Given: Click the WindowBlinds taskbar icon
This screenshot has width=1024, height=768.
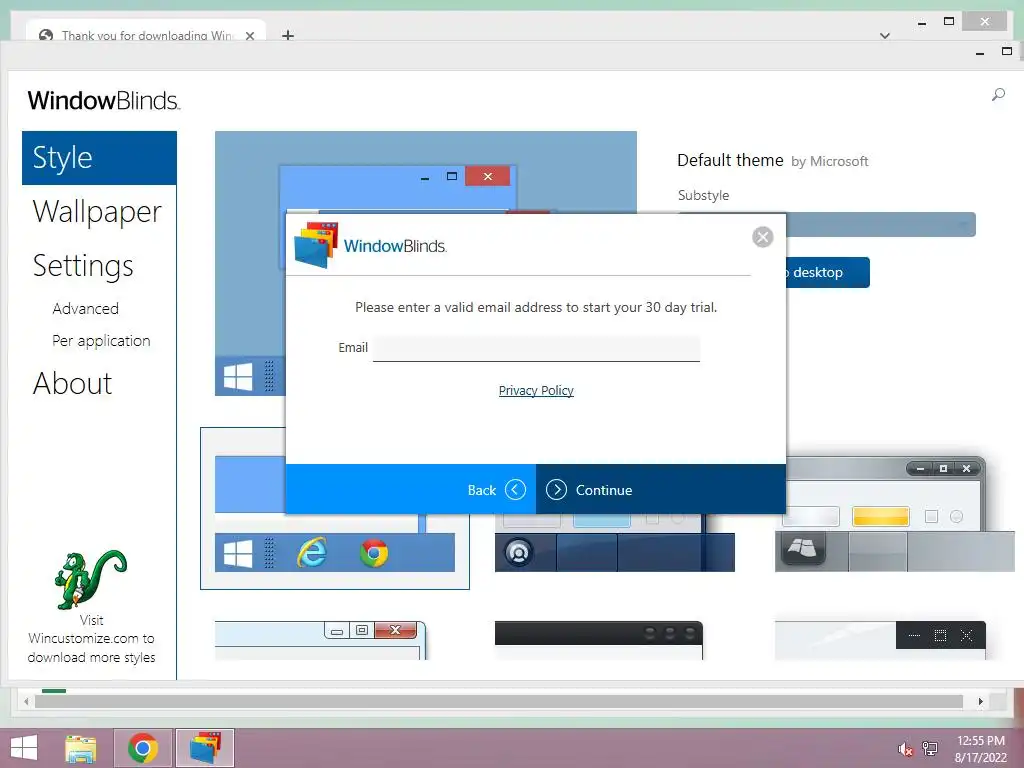Looking at the screenshot, I should (205, 748).
